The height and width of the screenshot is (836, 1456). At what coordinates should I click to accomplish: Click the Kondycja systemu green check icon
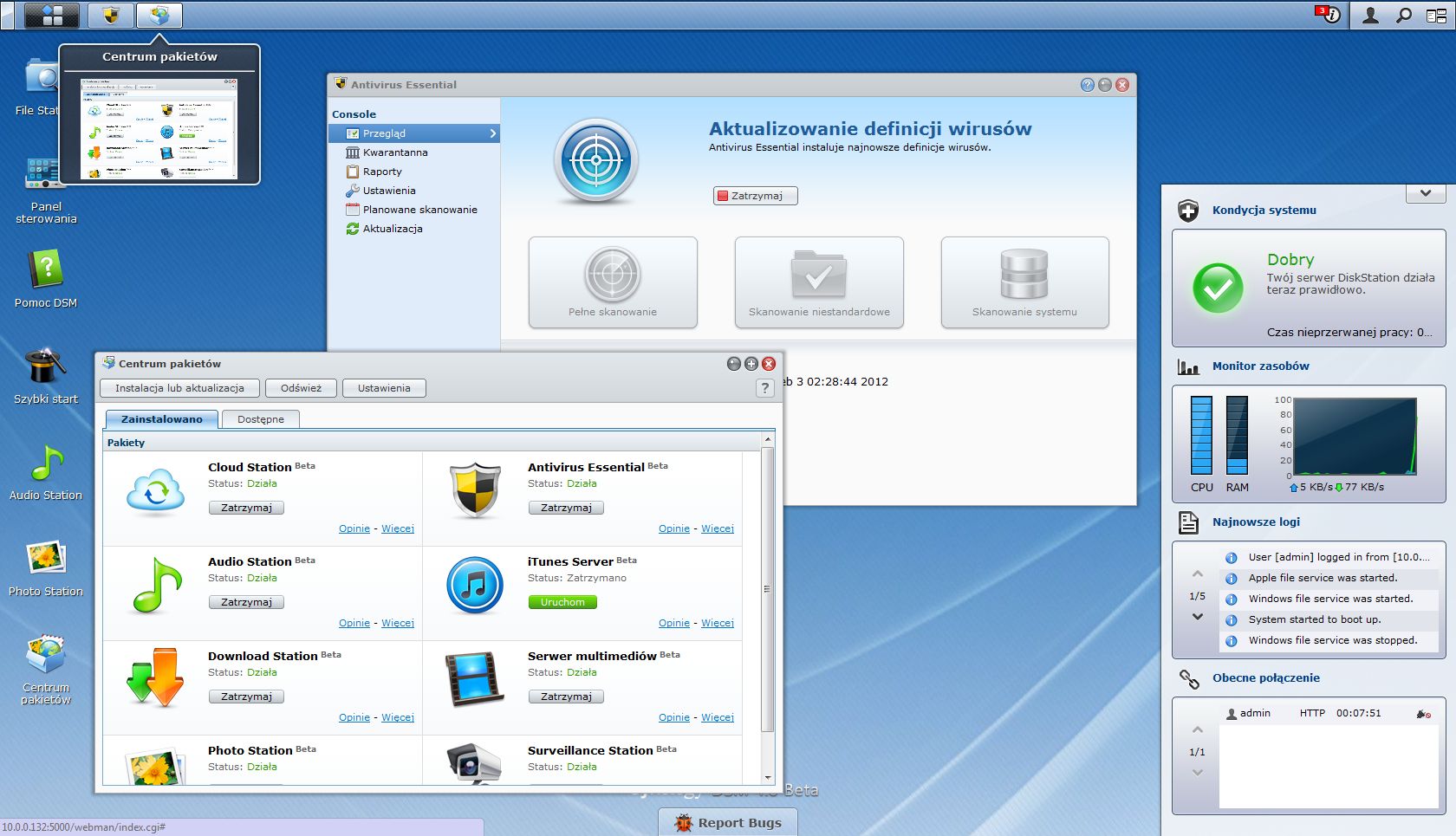(1218, 288)
